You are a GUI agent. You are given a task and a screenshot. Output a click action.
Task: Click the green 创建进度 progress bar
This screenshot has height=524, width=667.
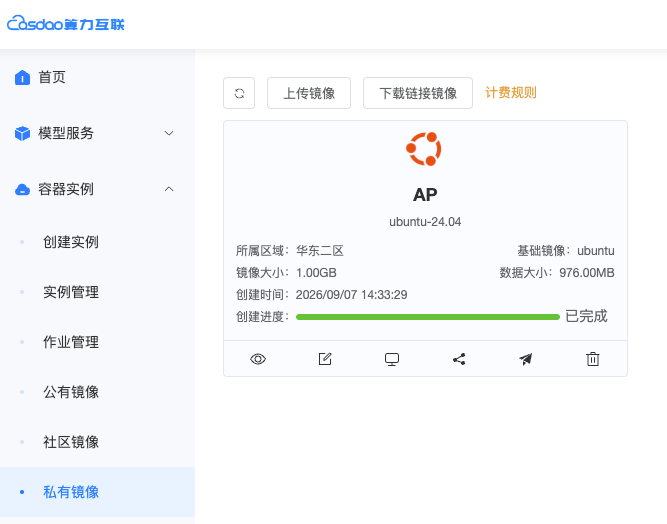[428, 317]
